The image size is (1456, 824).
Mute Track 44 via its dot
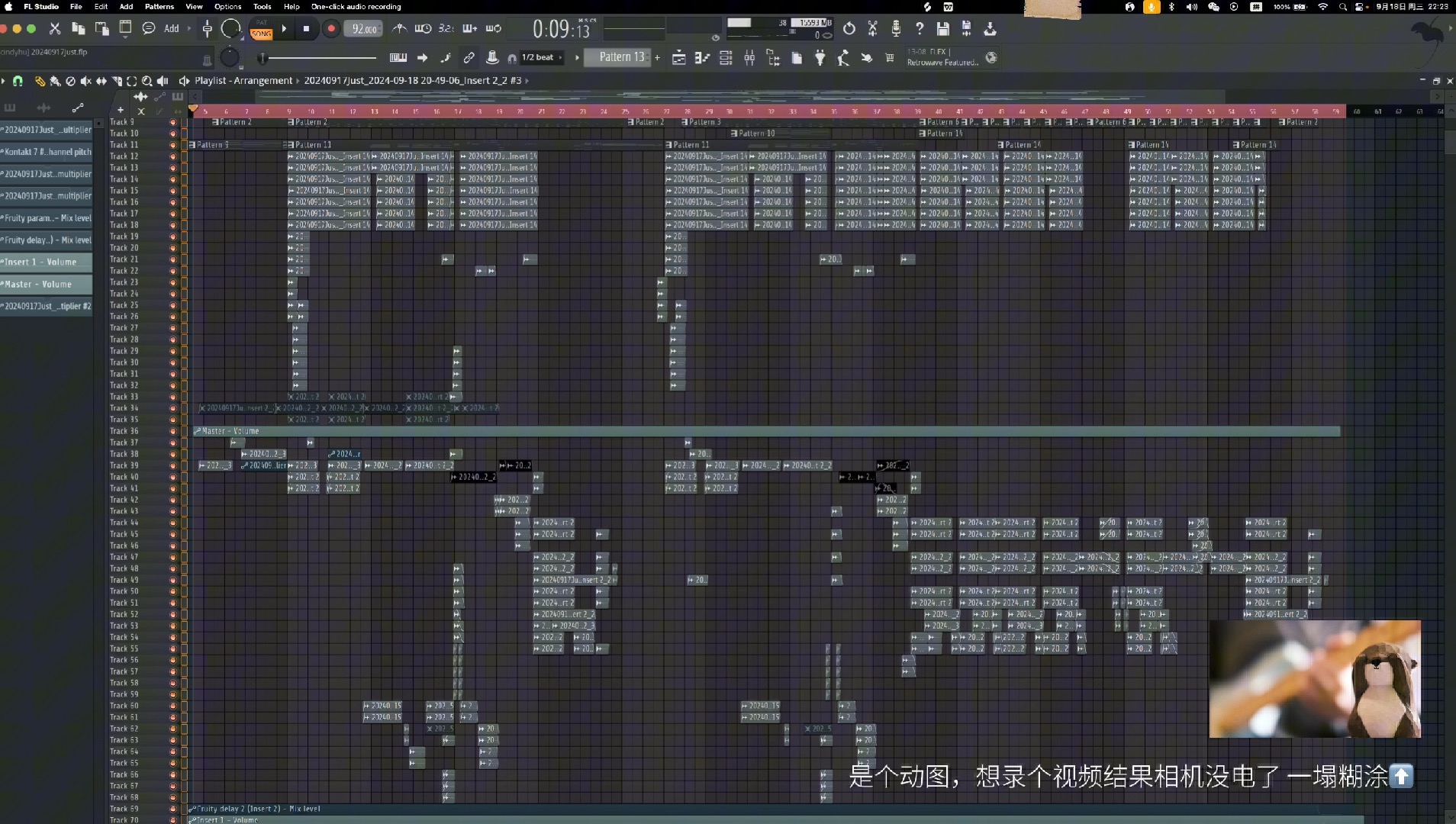172,523
